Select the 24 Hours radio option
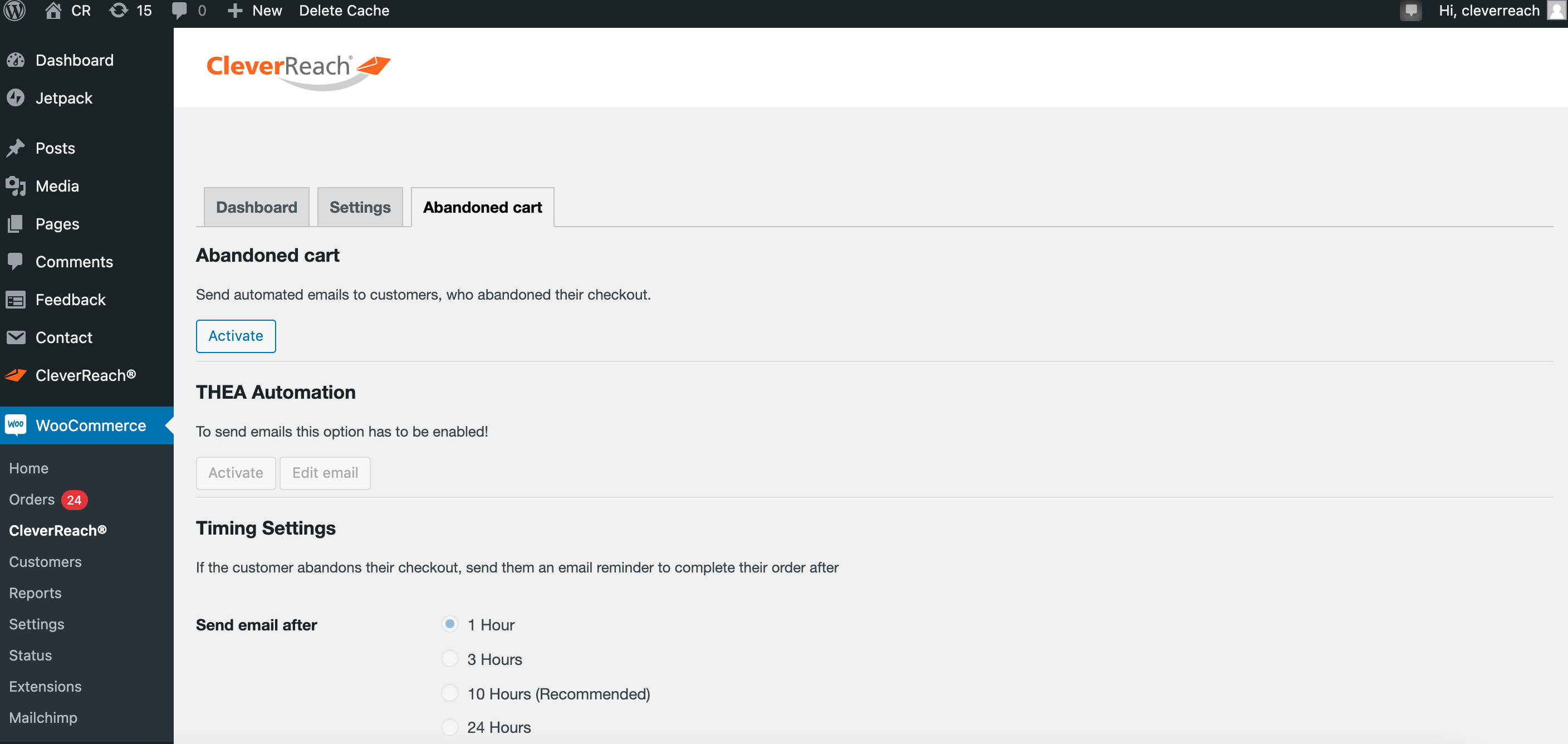The width and height of the screenshot is (1568, 744). click(x=450, y=727)
